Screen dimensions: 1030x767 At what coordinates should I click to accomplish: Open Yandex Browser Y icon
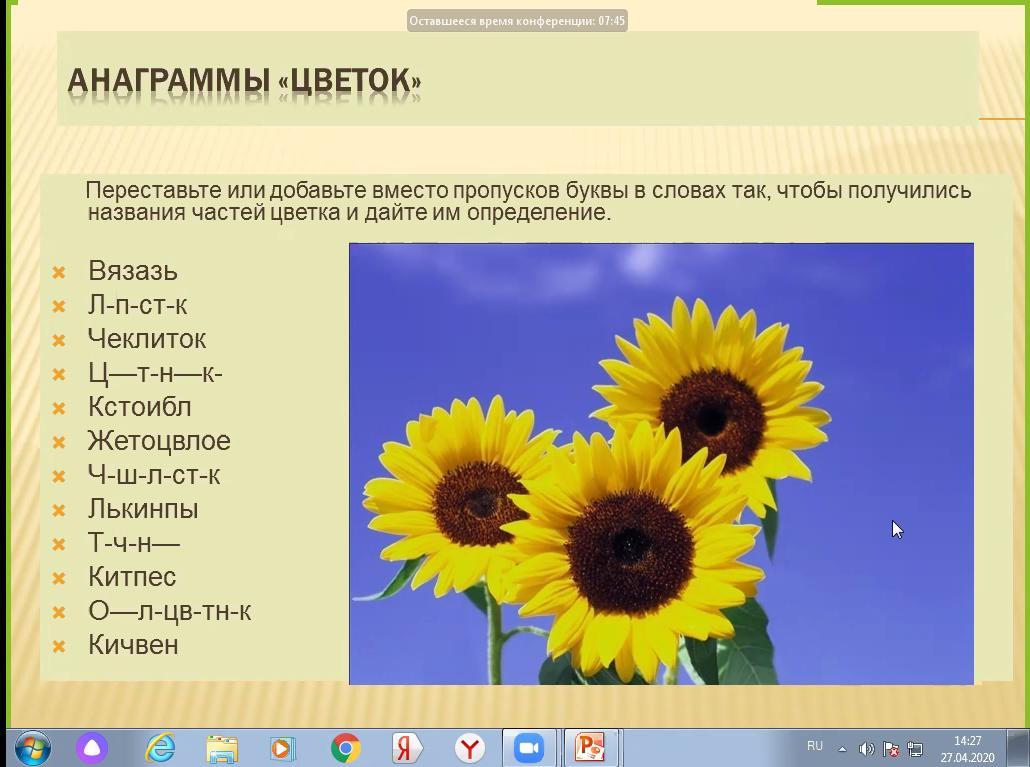470,748
